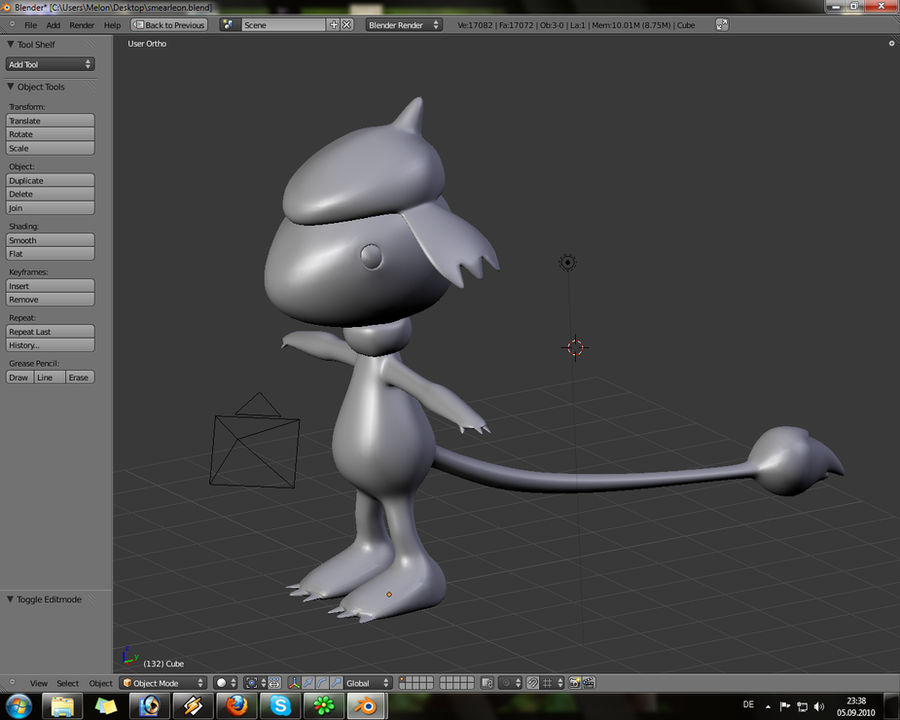Viewport: 900px width, 720px height.
Task: Click the scene browse icon beside Scene field
Action: click(x=228, y=25)
